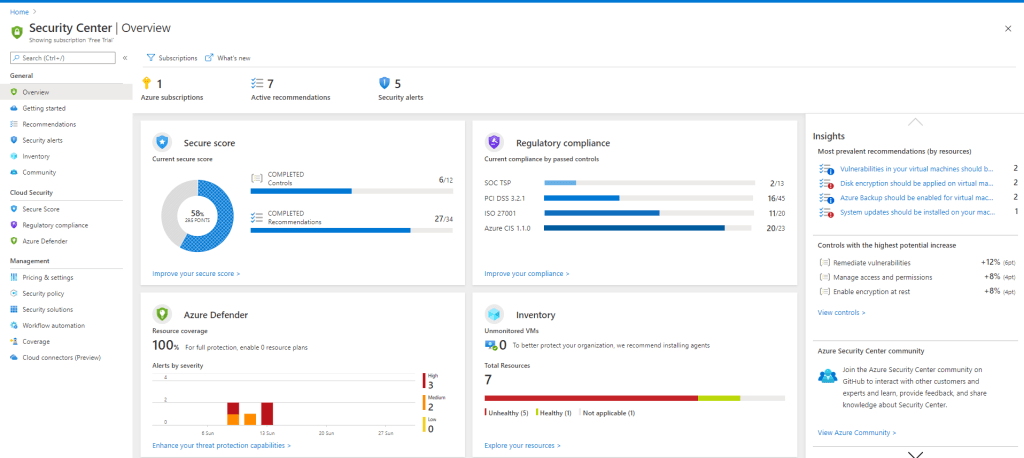The width and height of the screenshot is (1024, 458).
Task: Click the Security alerts shield icon at top
Action: (384, 84)
